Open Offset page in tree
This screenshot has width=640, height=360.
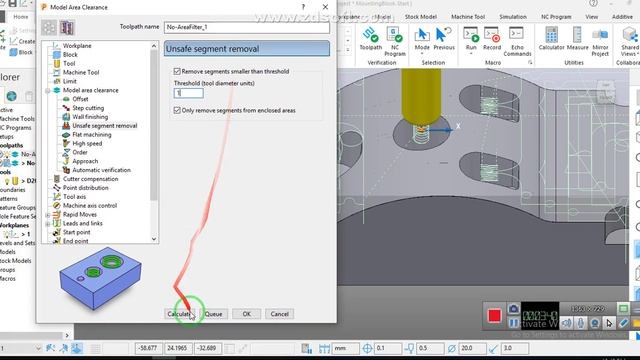point(80,99)
